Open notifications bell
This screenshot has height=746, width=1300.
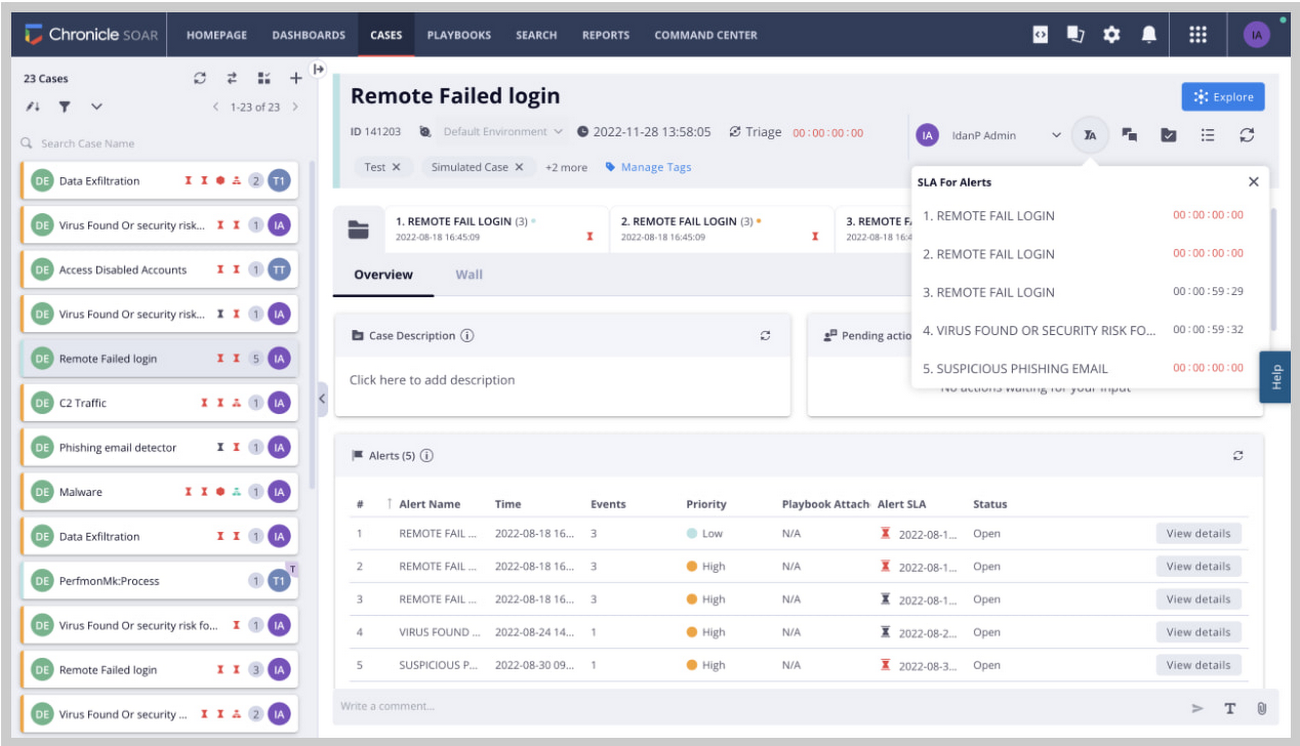click(x=1149, y=35)
